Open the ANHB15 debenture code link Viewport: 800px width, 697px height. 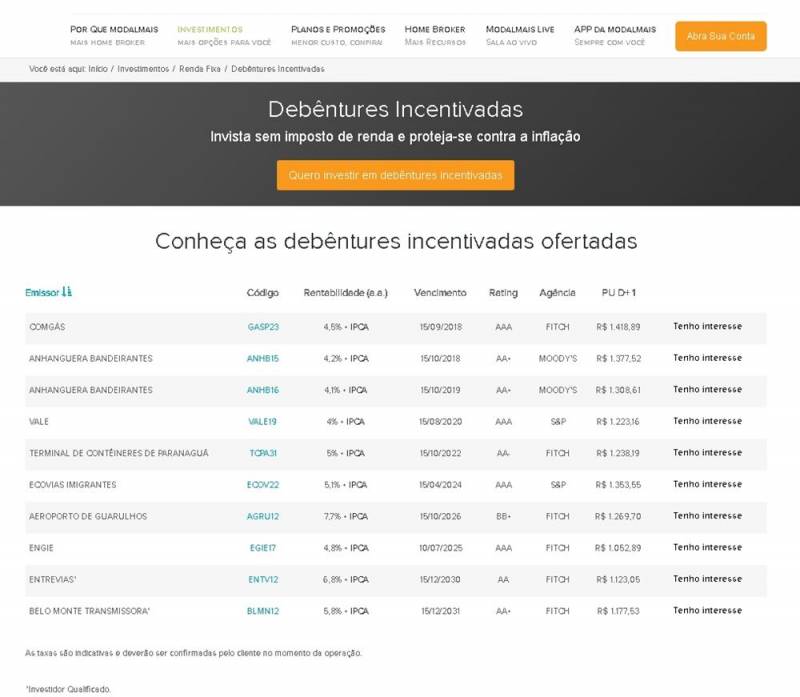click(x=263, y=358)
